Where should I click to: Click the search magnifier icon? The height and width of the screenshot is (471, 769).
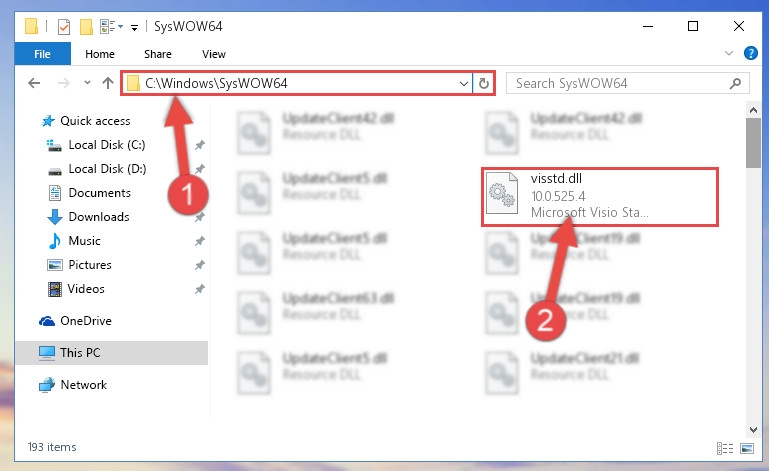point(735,83)
